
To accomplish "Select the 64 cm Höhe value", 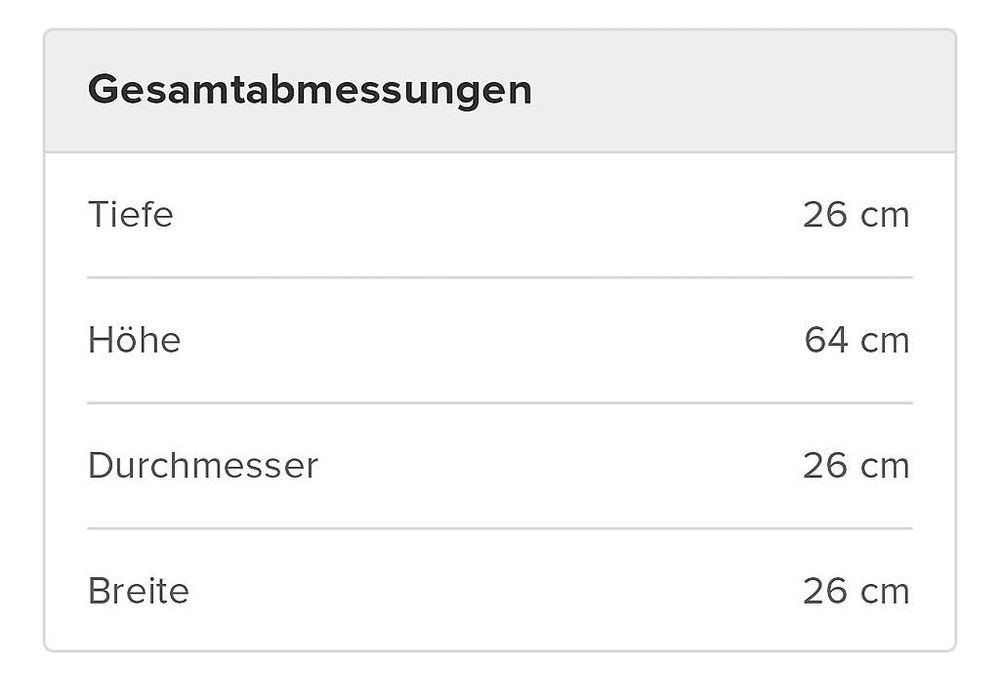I will 857,339.
